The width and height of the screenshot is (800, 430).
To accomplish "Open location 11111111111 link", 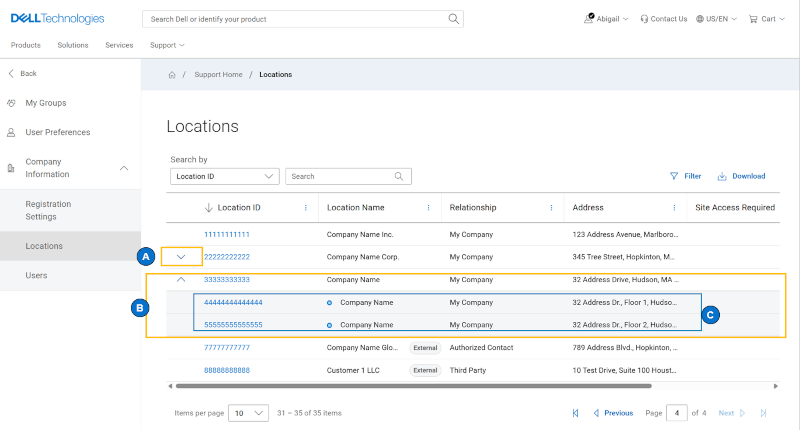I will pyautogui.click(x=227, y=235).
